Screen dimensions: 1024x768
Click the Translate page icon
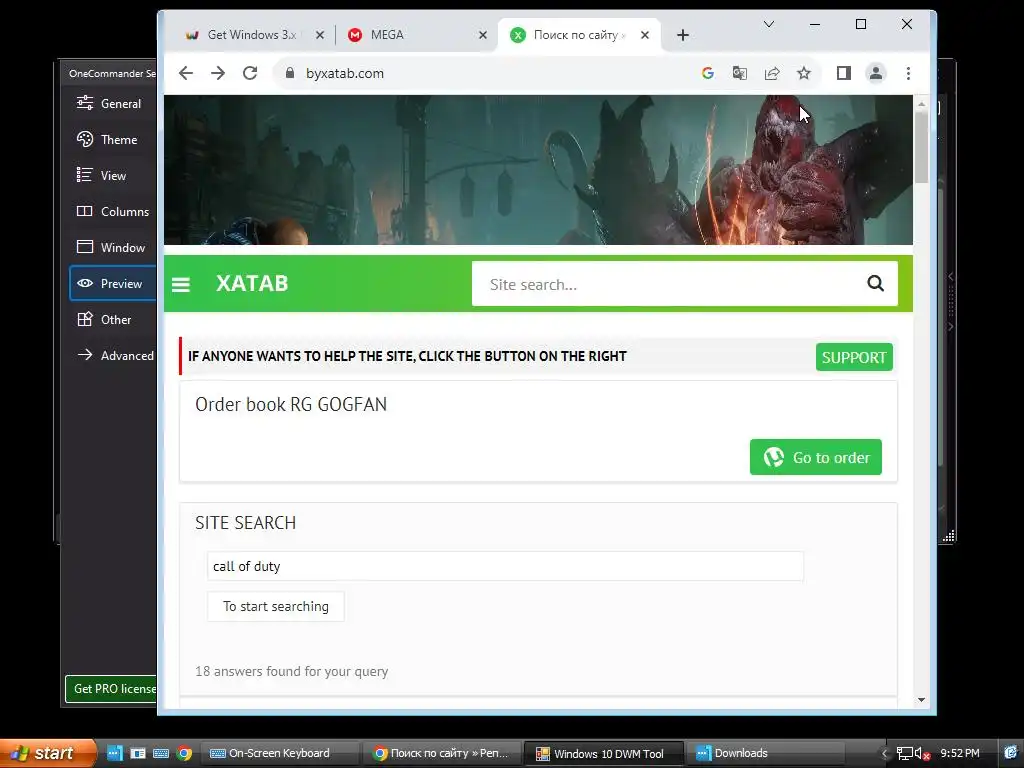coord(740,73)
